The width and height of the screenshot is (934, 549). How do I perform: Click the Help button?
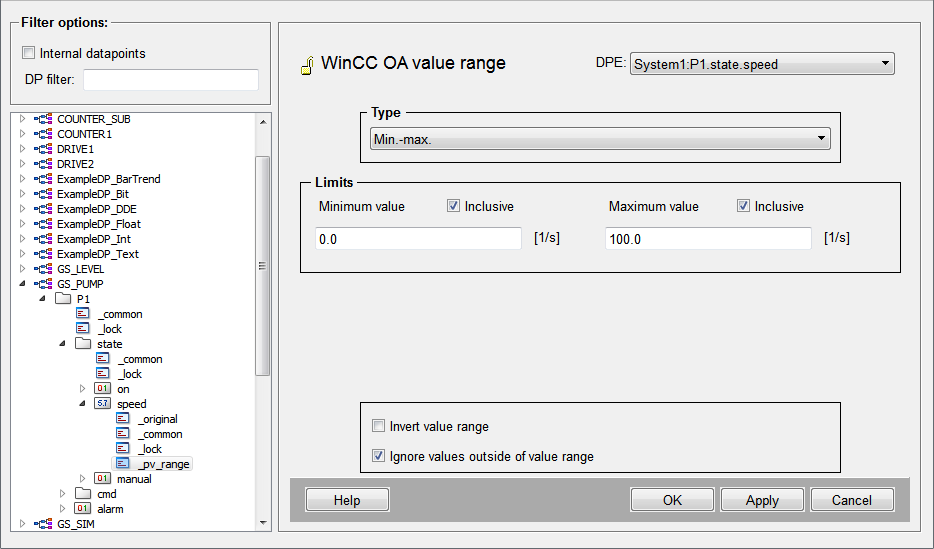347,500
